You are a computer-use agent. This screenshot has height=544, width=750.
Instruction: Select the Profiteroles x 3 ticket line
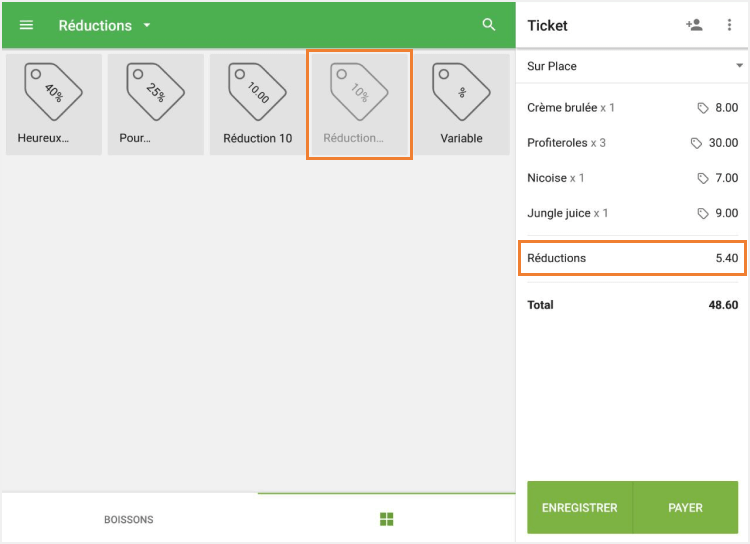coord(632,143)
